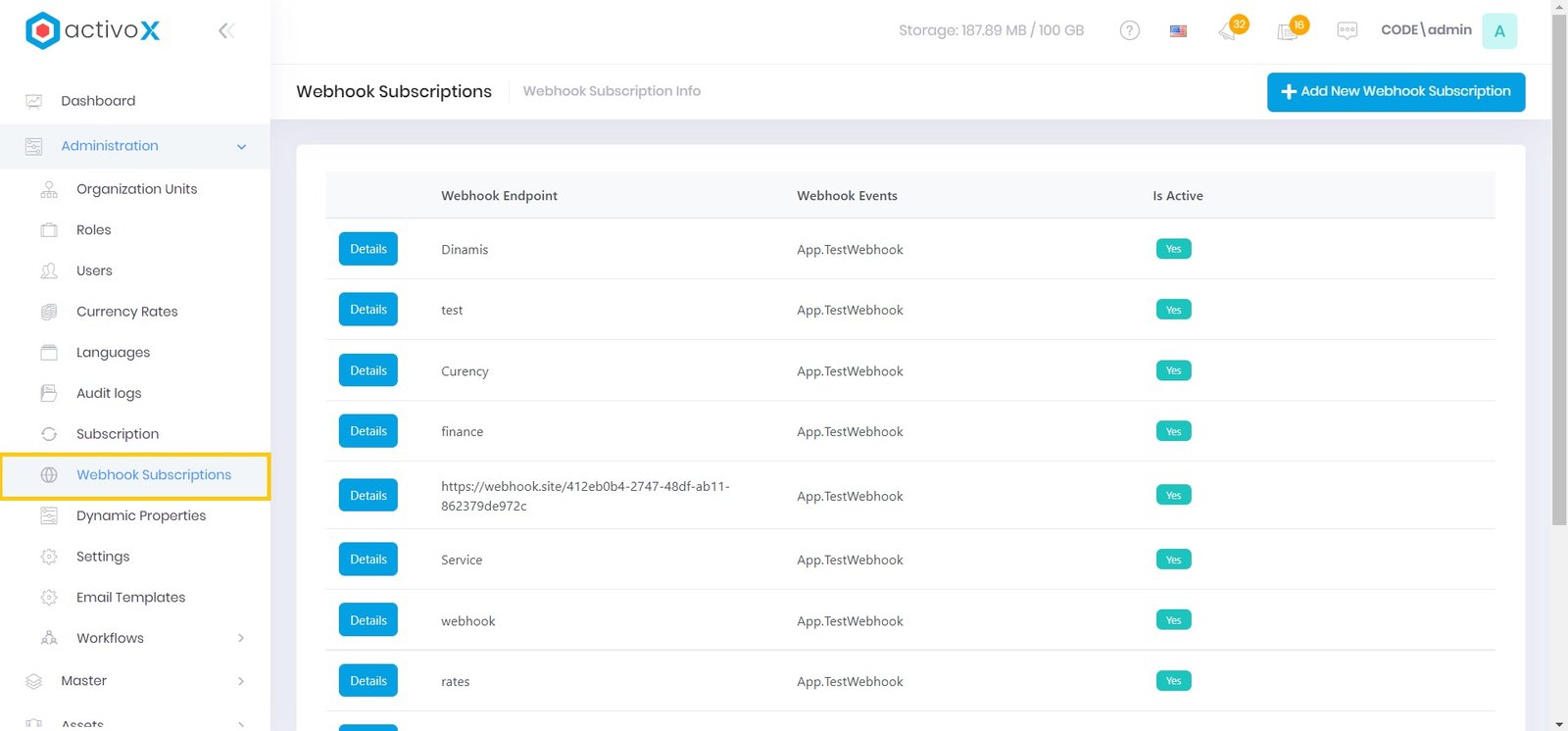Open Users page
This screenshot has width=1568, height=731.
click(94, 270)
